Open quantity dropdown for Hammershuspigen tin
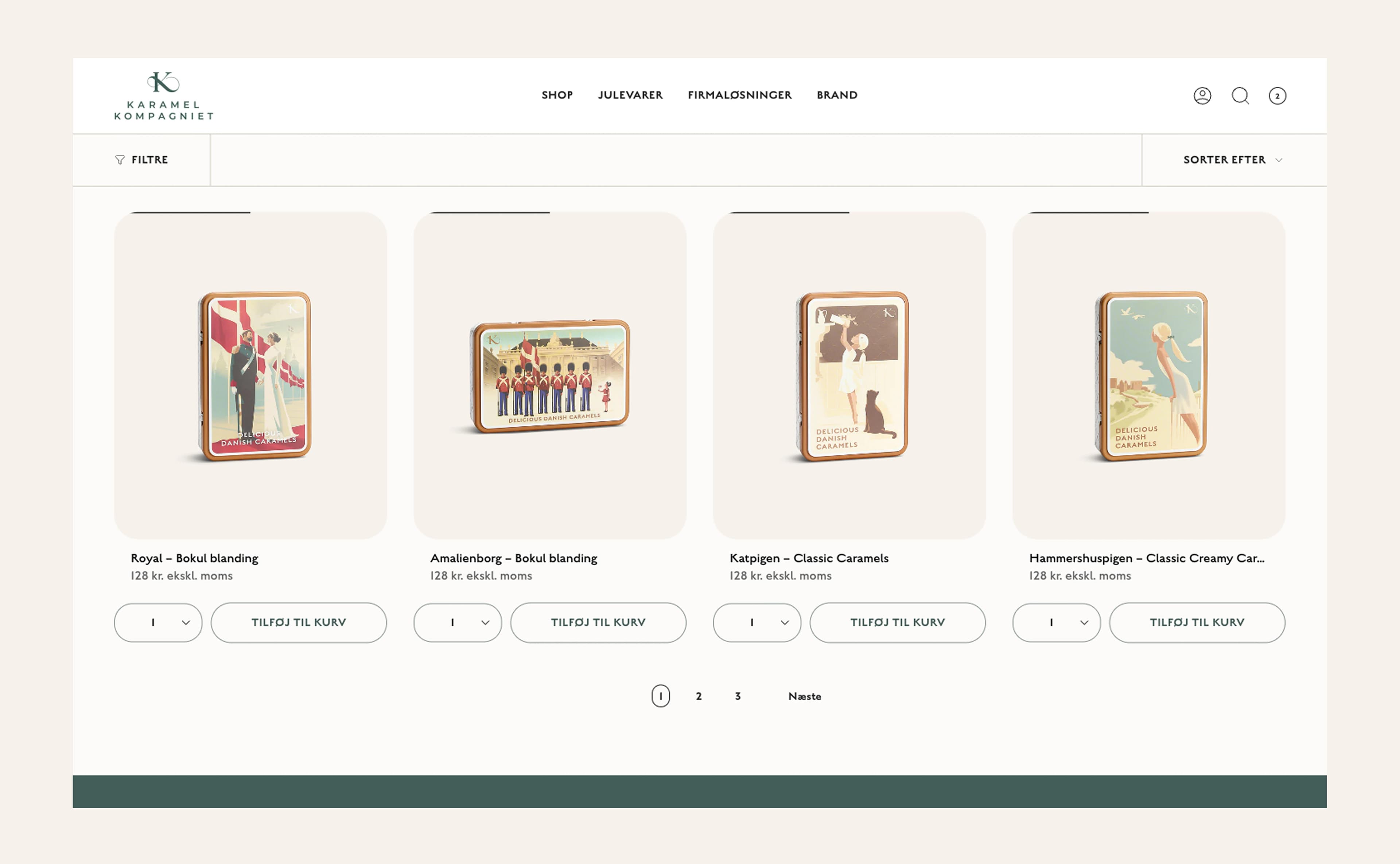This screenshot has height=864, width=1400. point(1057,622)
